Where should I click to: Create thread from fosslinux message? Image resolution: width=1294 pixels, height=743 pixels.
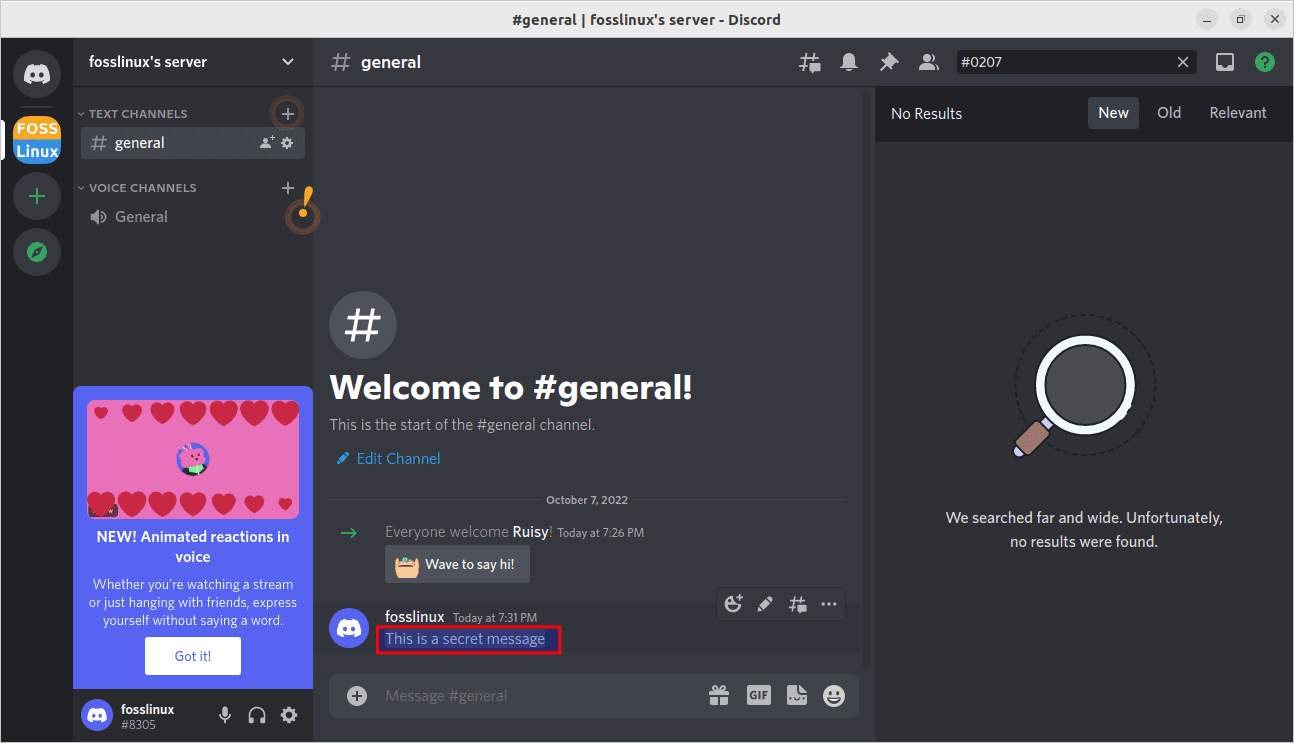pos(797,604)
